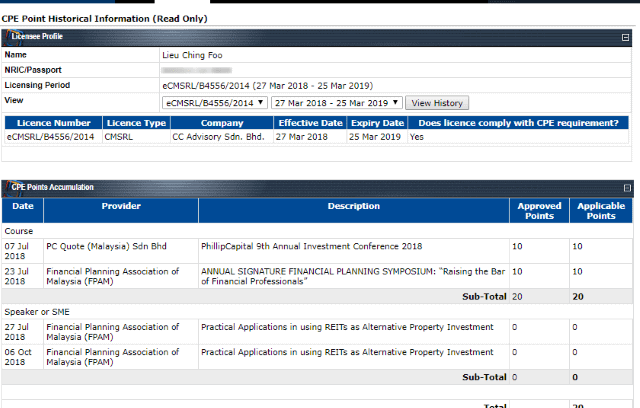This screenshot has width=640, height=408.
Task: Click the REITs description in the 06 Oct row
Action: click(347, 352)
